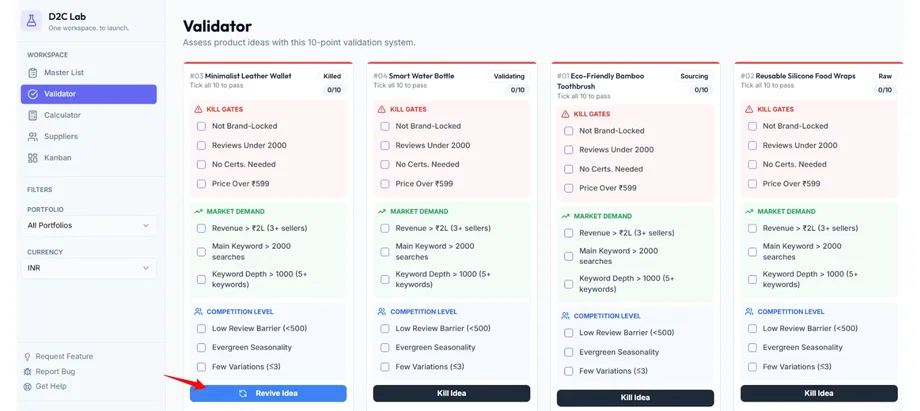Click the D2C Lab flask logo icon
This screenshot has height=411, width=920.
[x=33, y=20]
